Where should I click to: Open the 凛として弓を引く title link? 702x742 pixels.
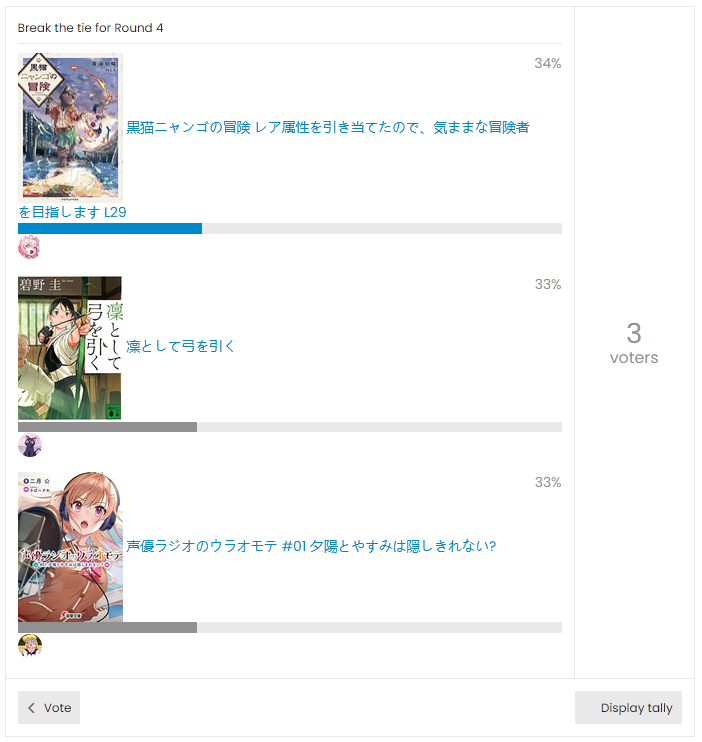point(180,346)
